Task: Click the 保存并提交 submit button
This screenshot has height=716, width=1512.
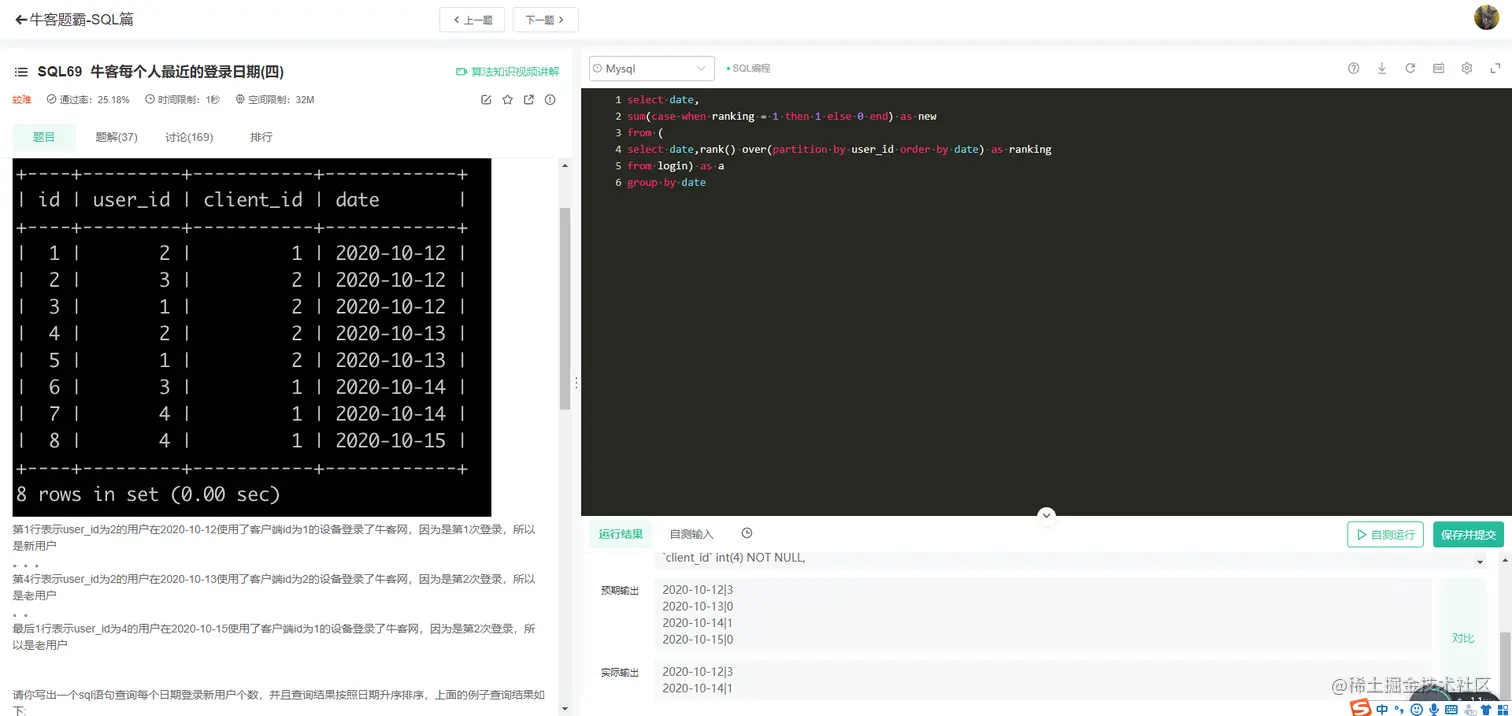Action: click(1468, 534)
